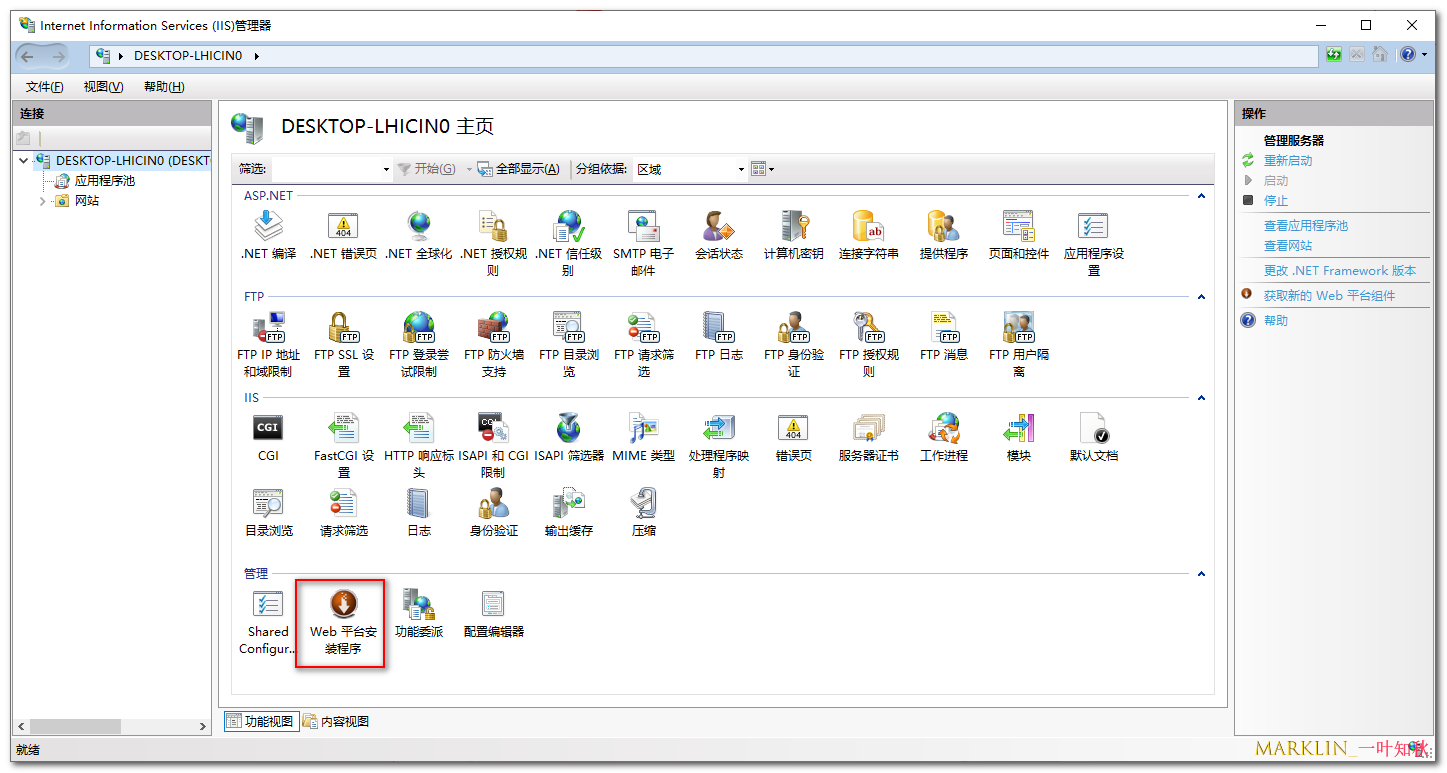Viewport: 1447px width, 773px height.
Task: Open the 请求筛选 icon
Action: click(343, 503)
